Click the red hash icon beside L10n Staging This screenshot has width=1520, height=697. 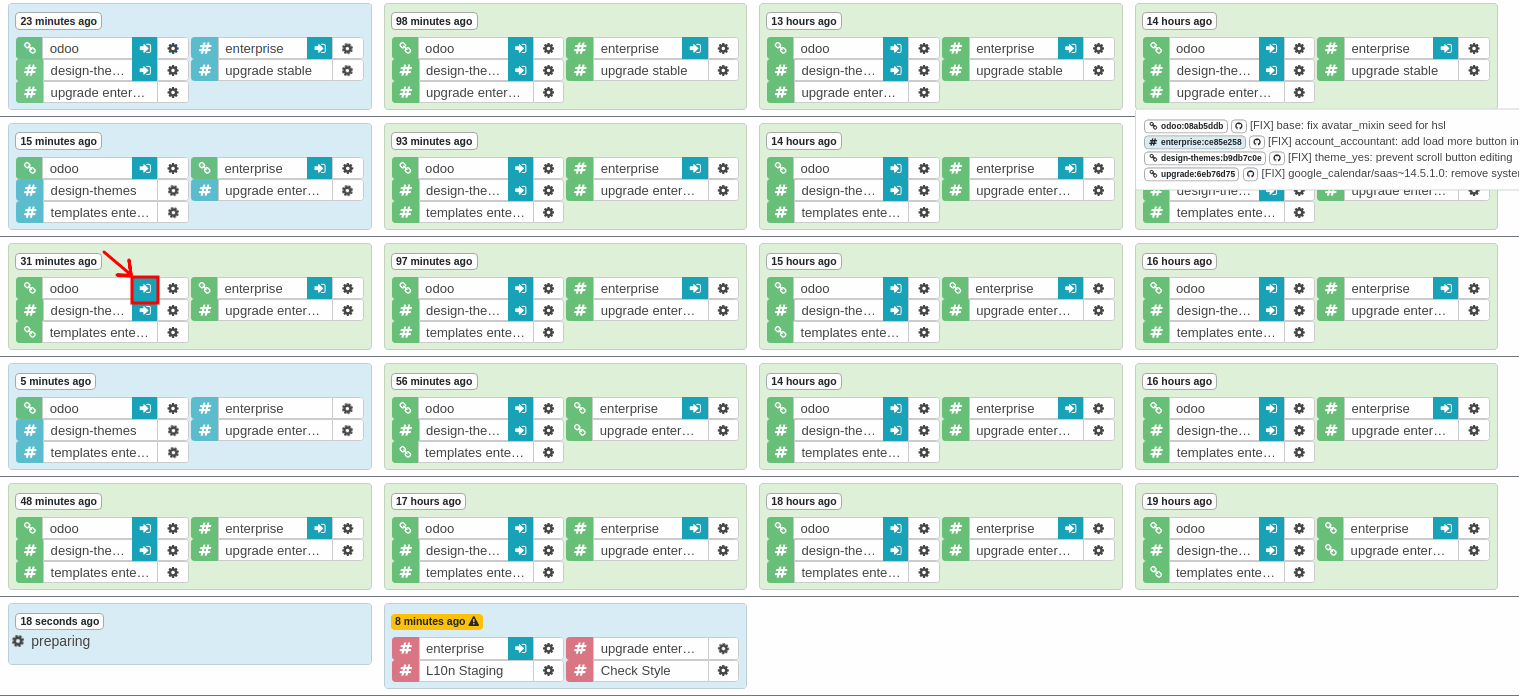pos(405,671)
